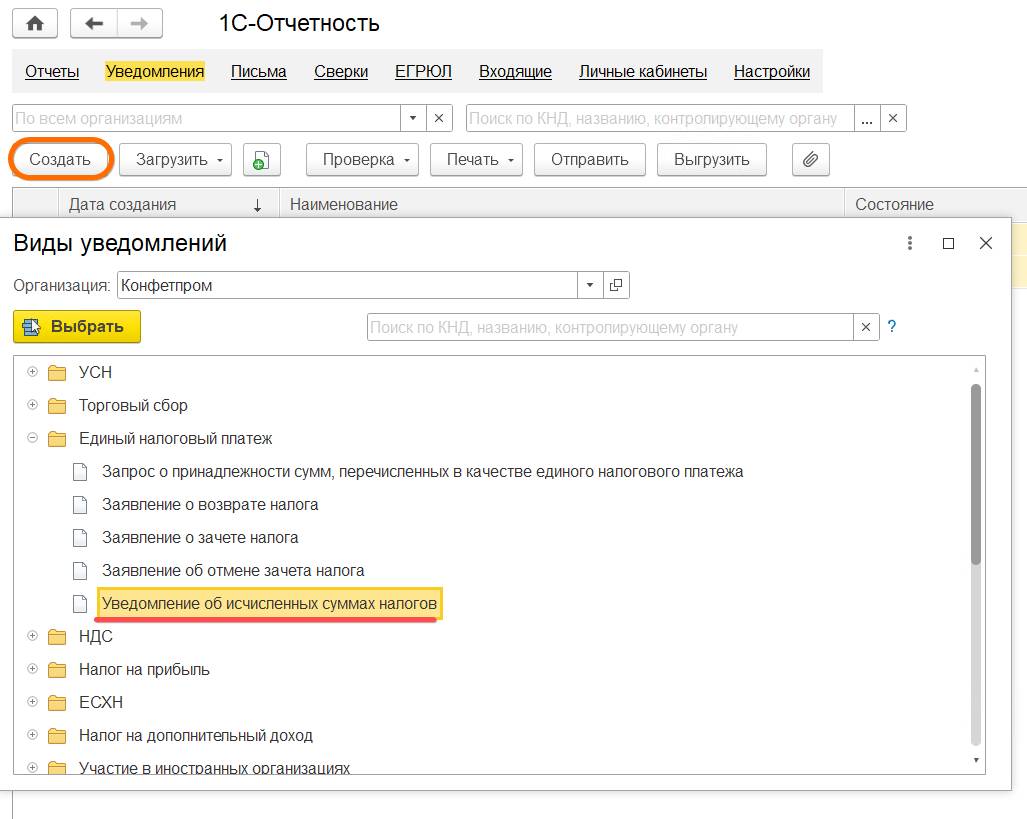Click the green-plus document copy icon

click(261, 160)
